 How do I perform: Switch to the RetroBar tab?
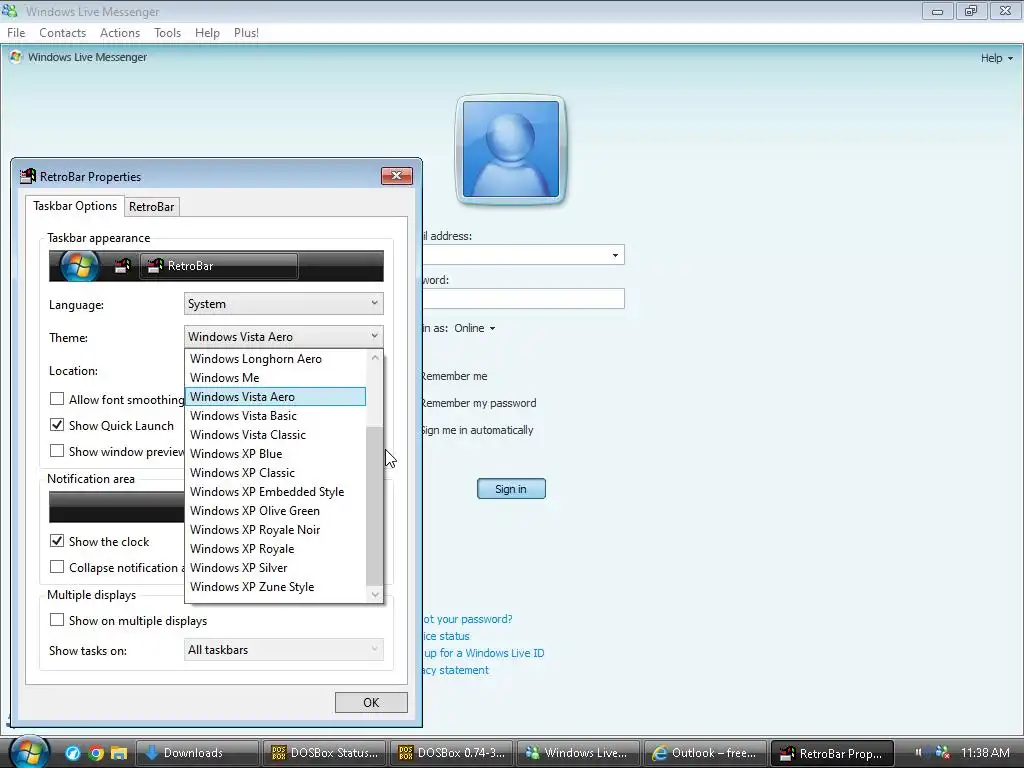tap(152, 206)
